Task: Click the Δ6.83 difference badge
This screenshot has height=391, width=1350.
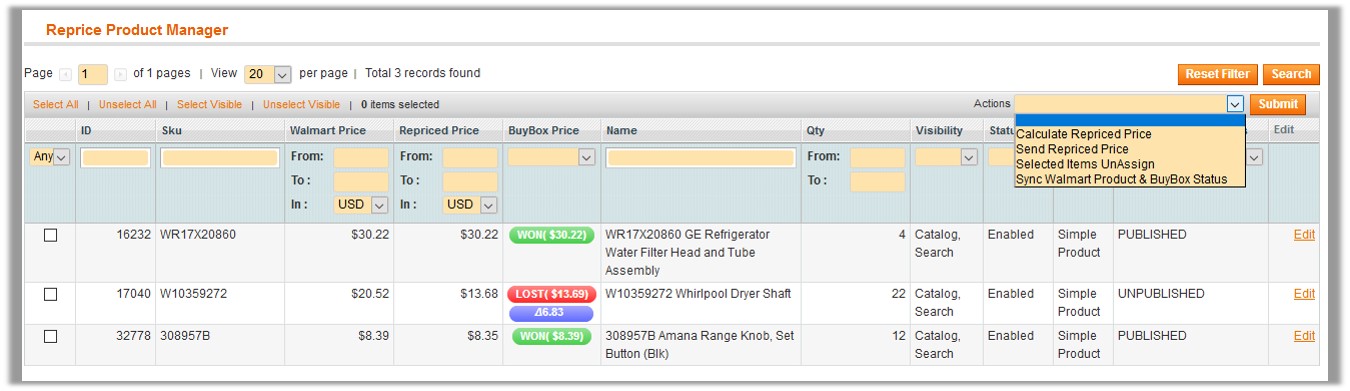Action: (x=552, y=313)
